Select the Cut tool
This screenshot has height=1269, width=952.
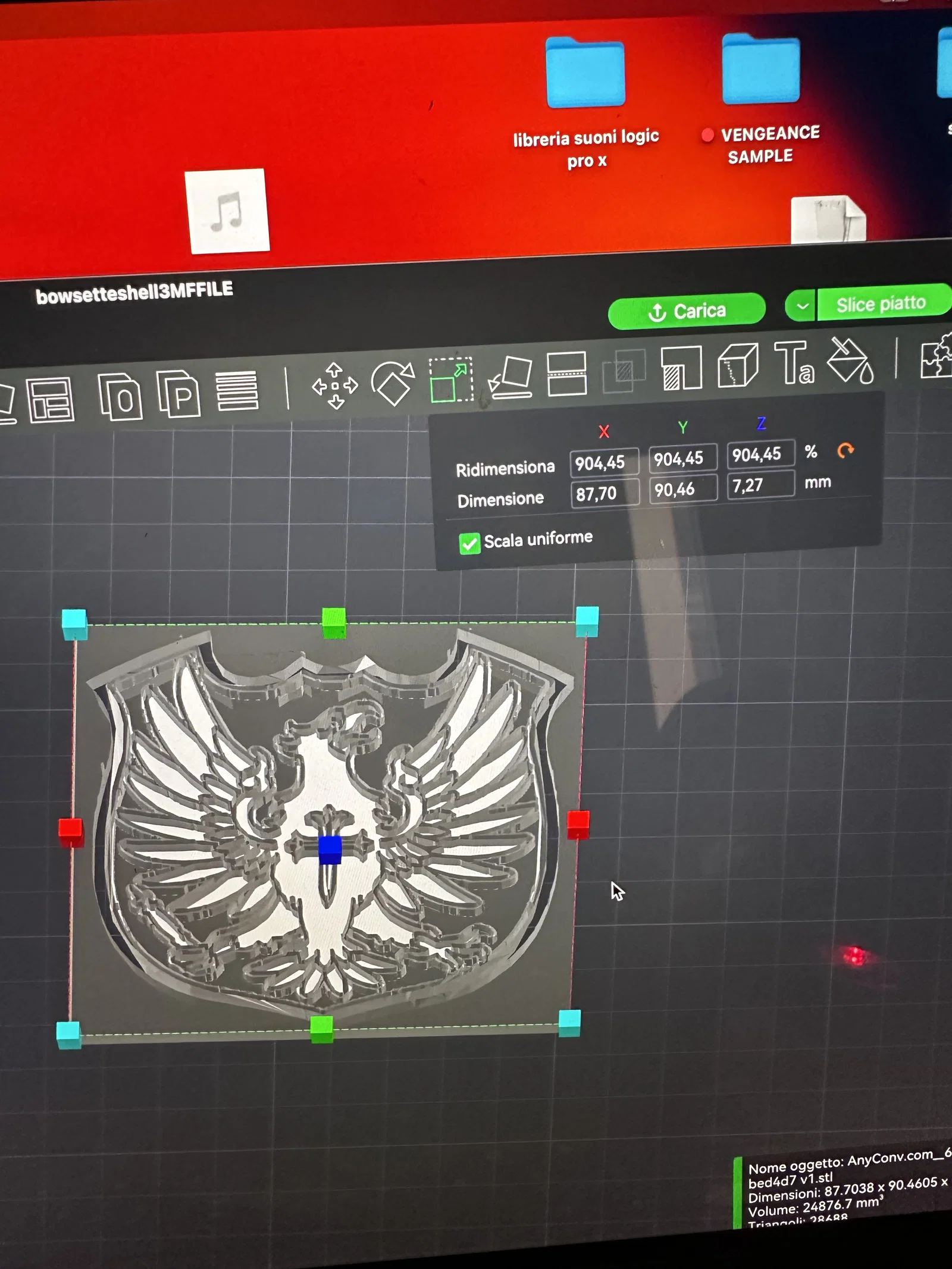click(566, 374)
